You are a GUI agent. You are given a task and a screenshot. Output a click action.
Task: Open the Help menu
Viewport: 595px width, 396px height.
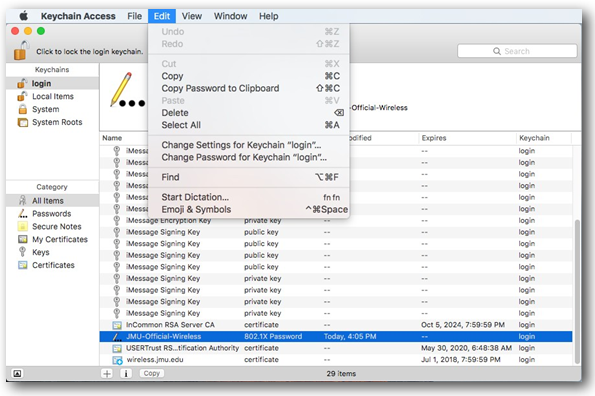click(269, 16)
